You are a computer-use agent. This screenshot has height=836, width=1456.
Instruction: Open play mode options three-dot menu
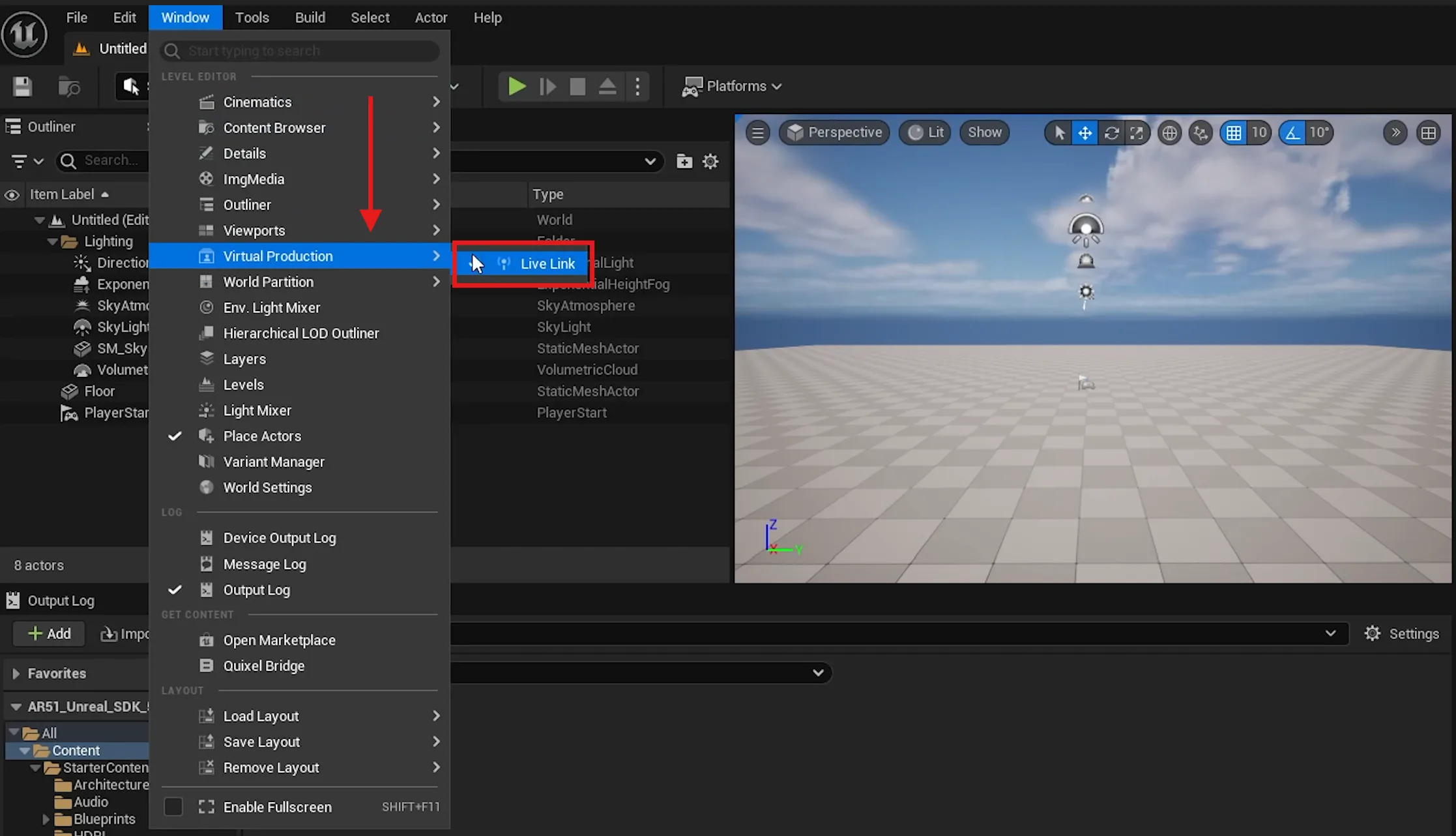(637, 86)
